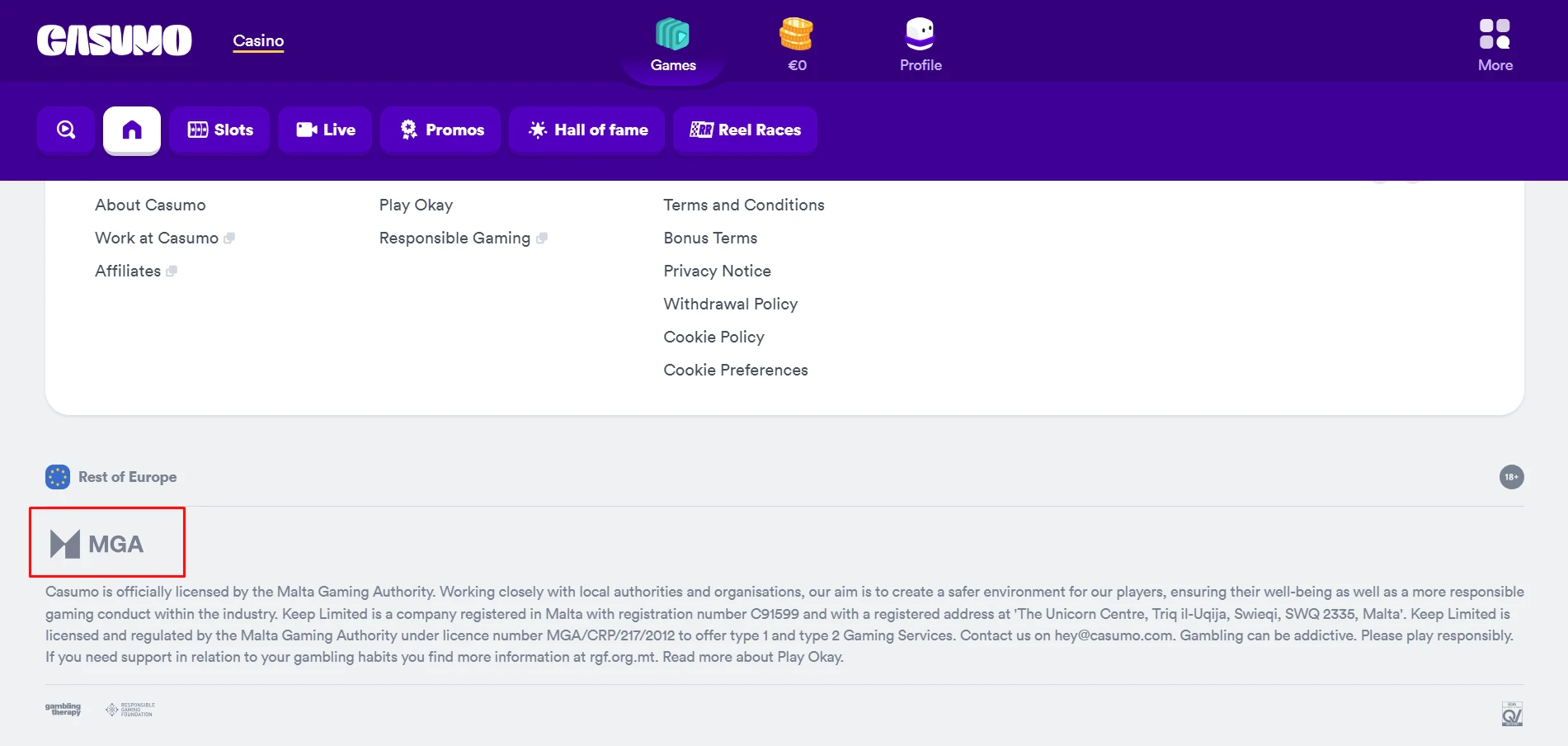Screen dimensions: 1568x746
Task: Open Responsible Gaming link
Action: pos(454,238)
